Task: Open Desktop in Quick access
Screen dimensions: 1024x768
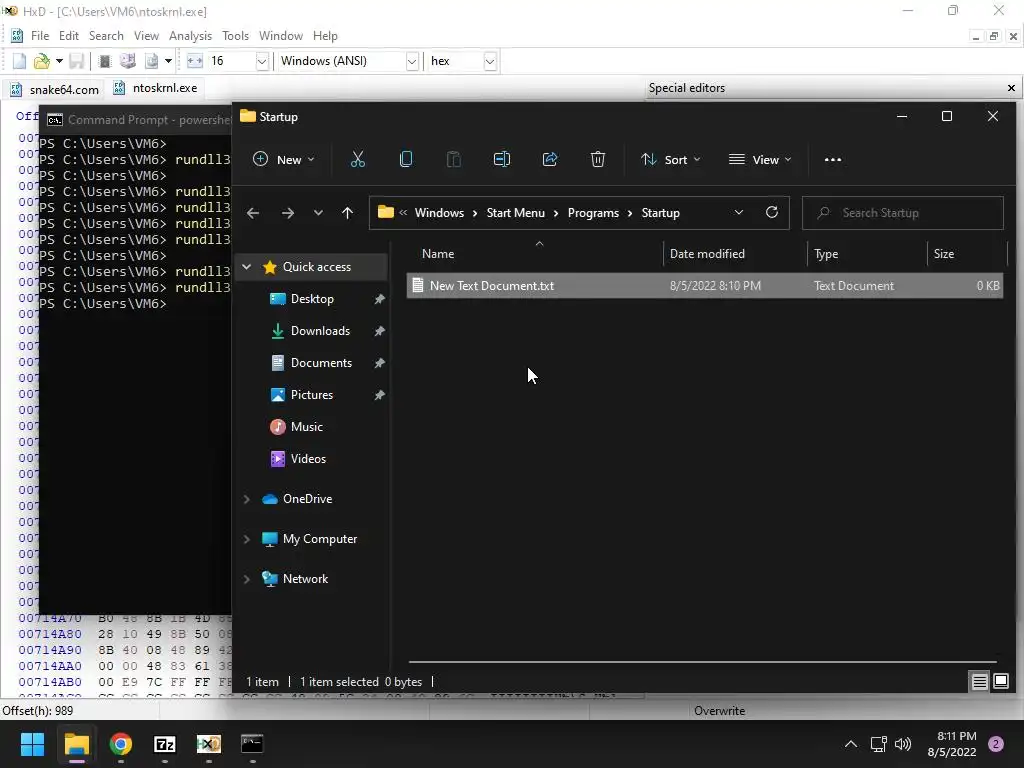Action: [x=312, y=299]
